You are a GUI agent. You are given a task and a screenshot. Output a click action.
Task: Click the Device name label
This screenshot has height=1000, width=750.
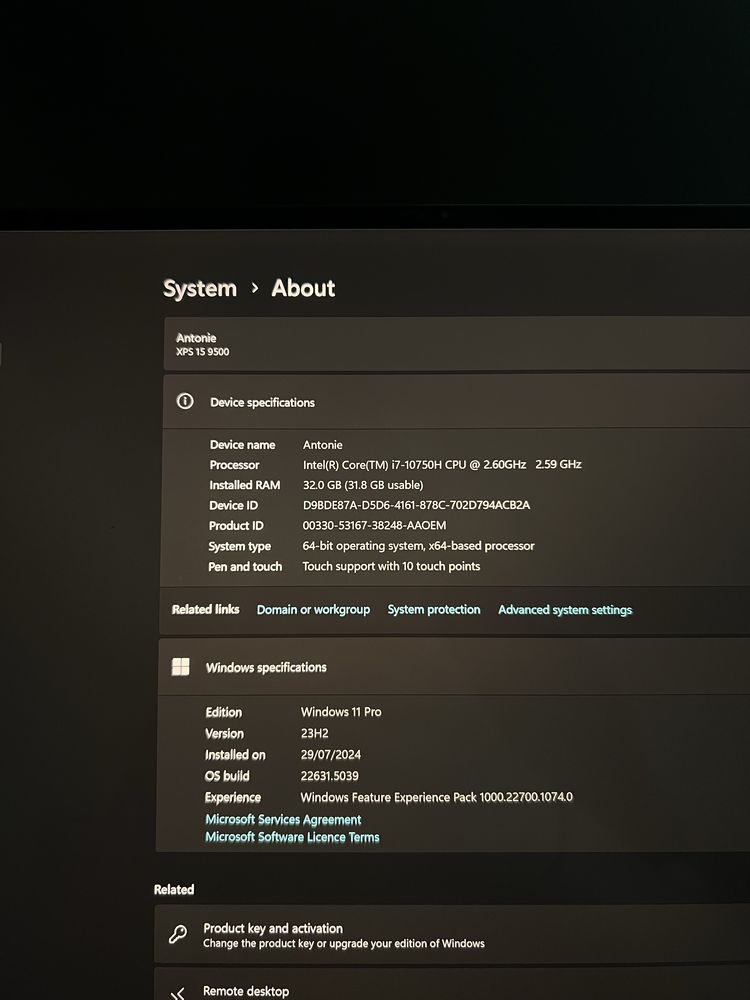(x=242, y=445)
